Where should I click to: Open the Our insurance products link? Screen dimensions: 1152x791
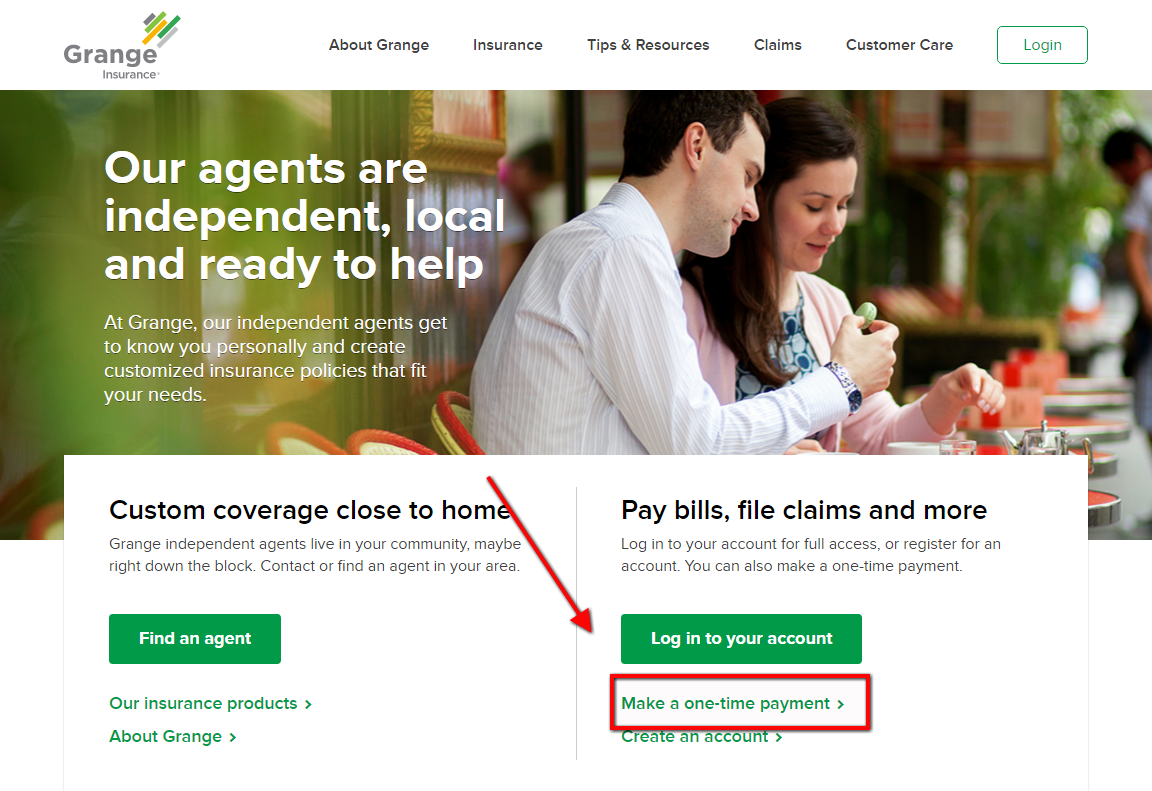204,704
